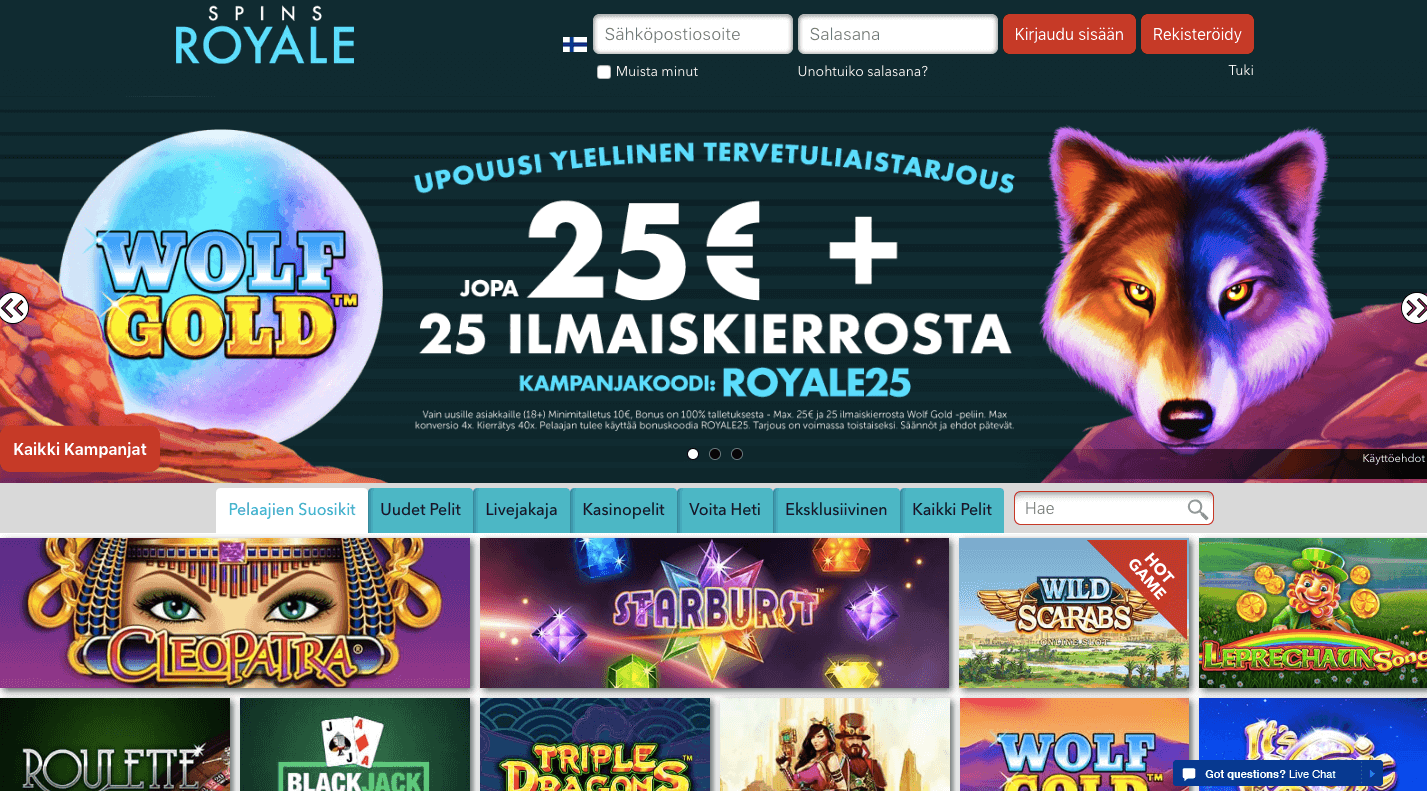
Task: Go to previous banner slide arrow
Action: pyautogui.click(x=13, y=308)
